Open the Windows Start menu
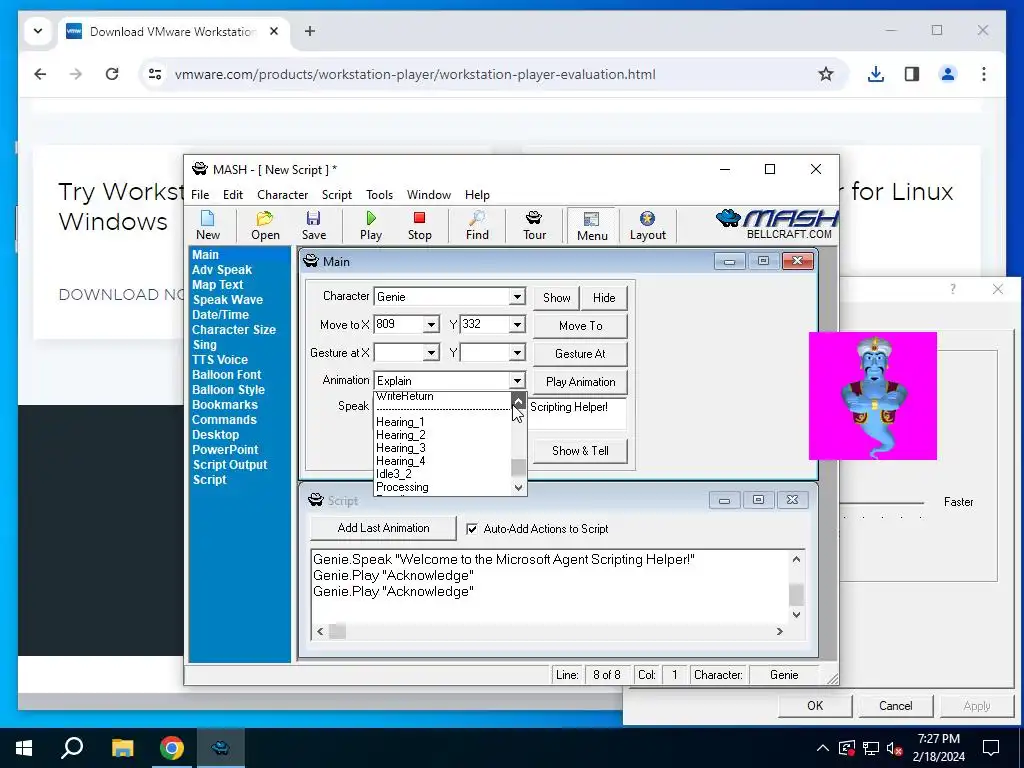 point(24,748)
